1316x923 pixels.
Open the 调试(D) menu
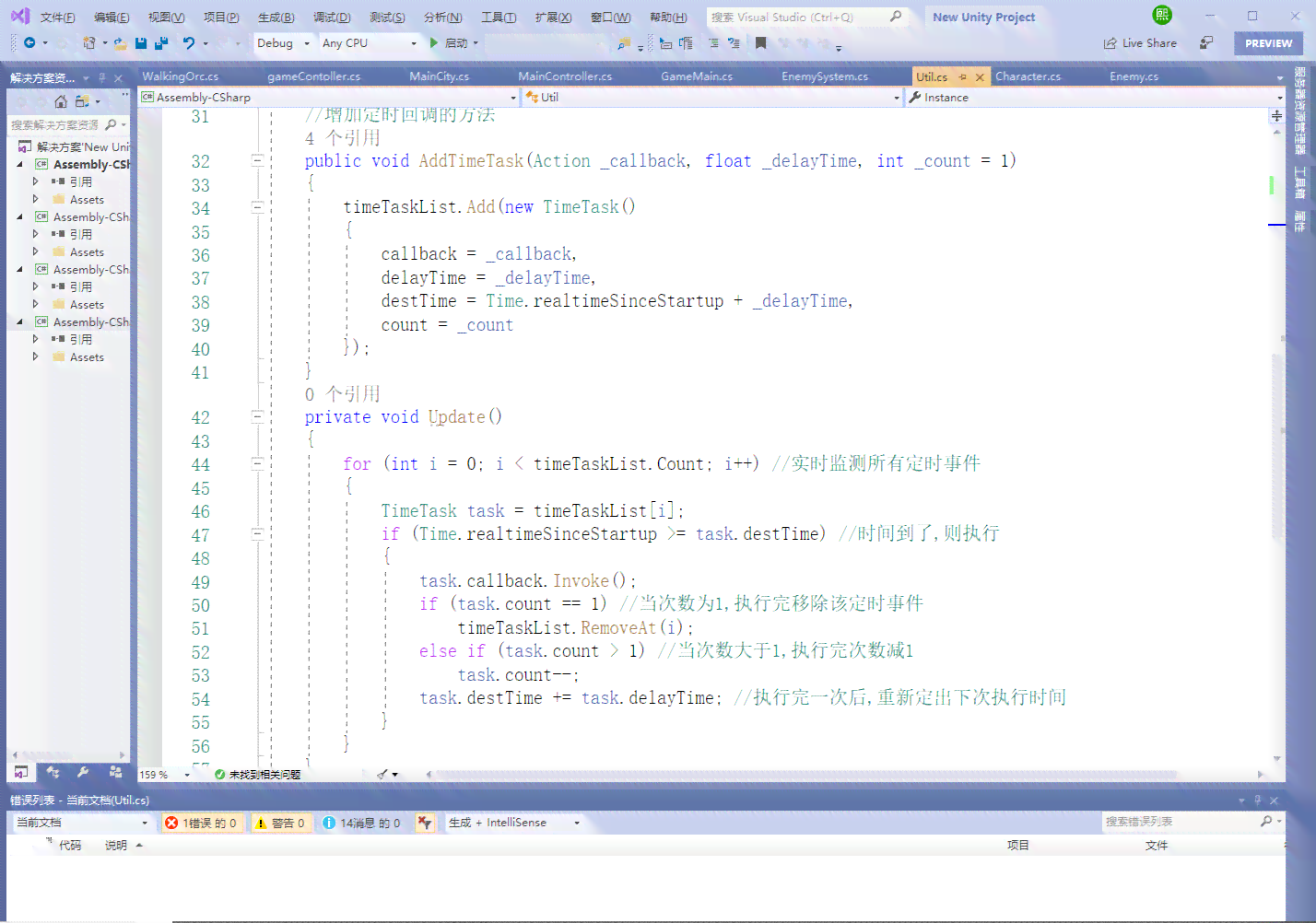point(332,17)
